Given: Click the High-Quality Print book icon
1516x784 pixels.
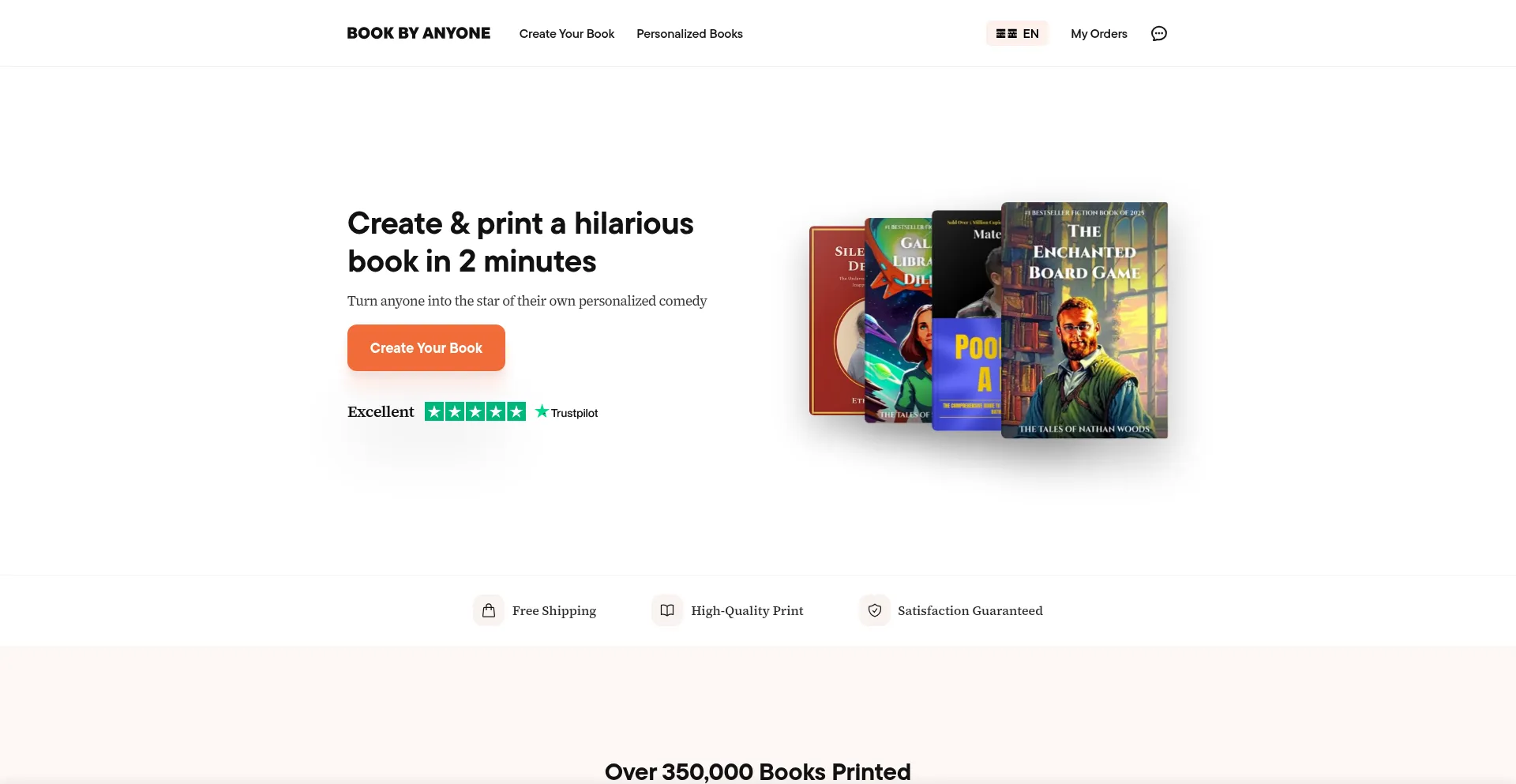Looking at the screenshot, I should pyautogui.click(x=667, y=610).
